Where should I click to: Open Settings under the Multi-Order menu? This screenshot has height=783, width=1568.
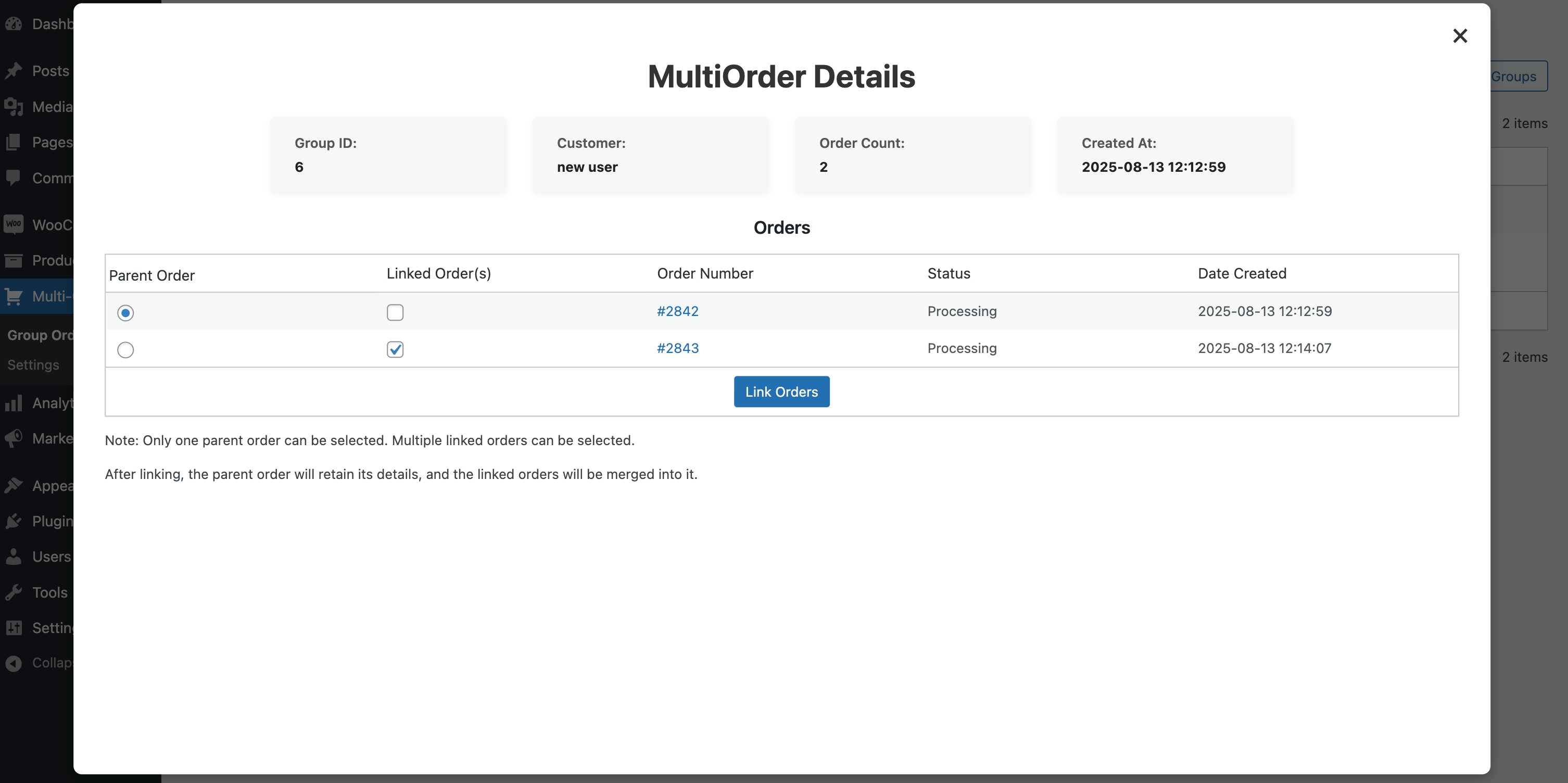[33, 365]
